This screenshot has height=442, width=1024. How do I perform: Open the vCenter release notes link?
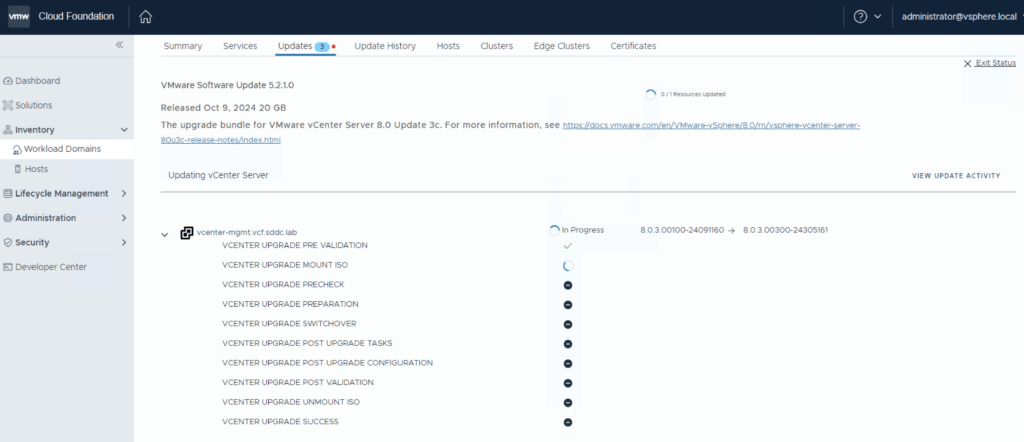pos(710,126)
